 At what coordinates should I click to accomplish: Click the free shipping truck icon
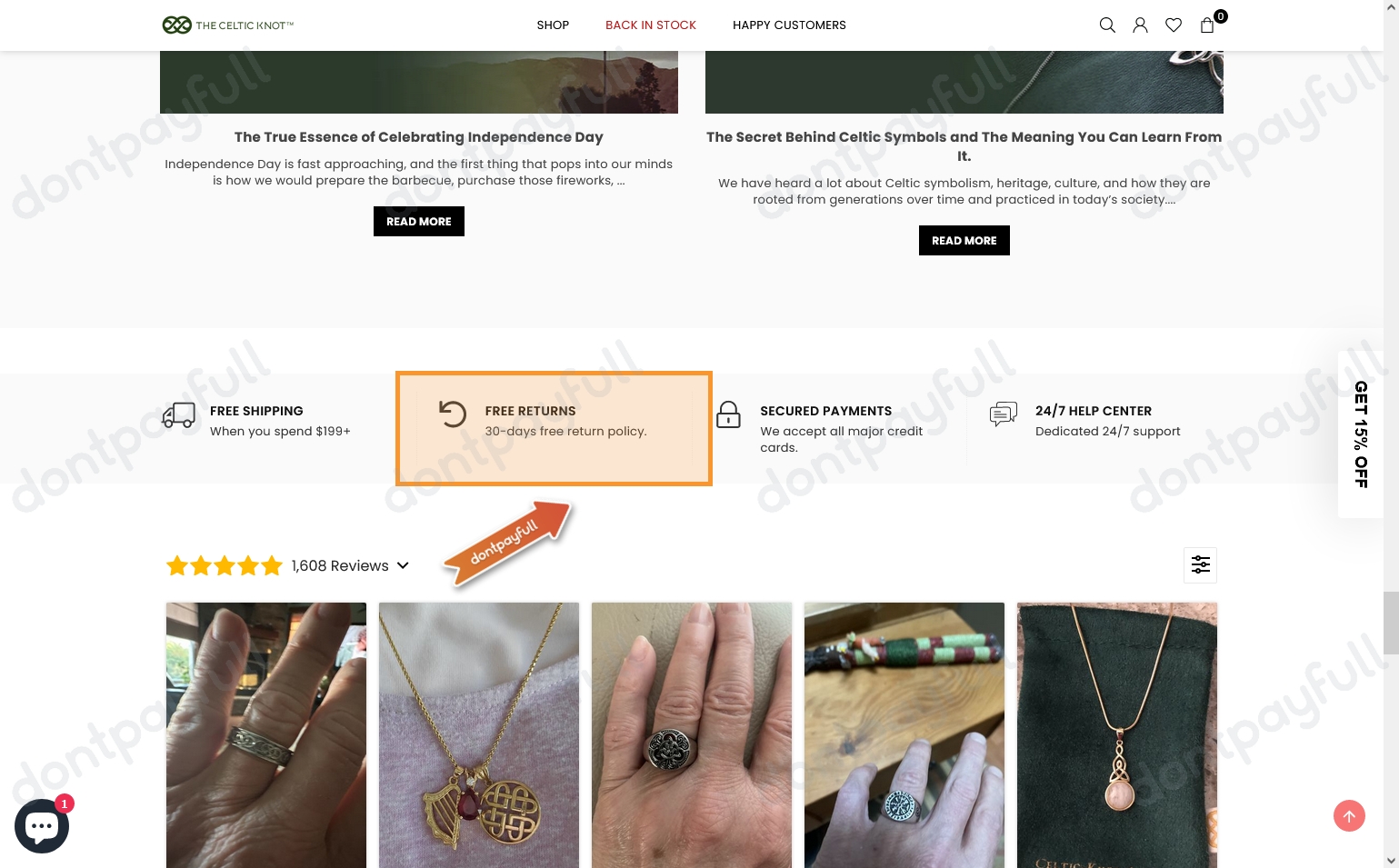pos(178,415)
